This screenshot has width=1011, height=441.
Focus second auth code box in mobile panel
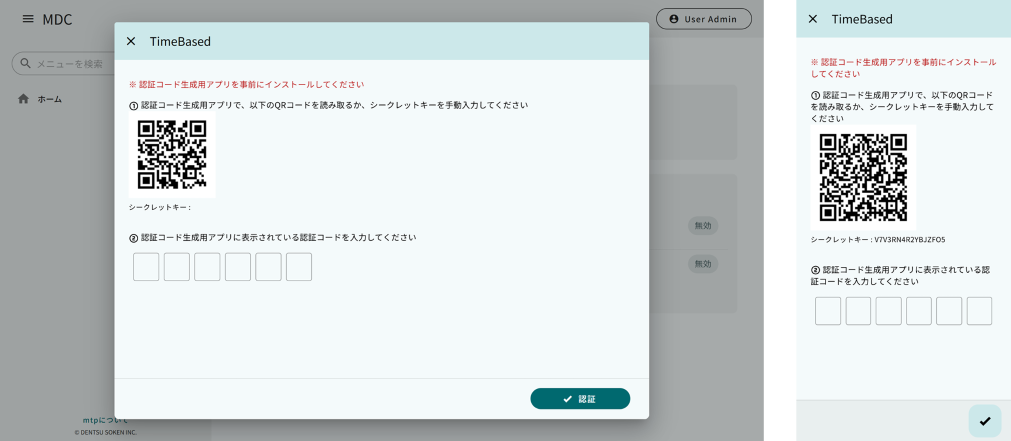(858, 311)
